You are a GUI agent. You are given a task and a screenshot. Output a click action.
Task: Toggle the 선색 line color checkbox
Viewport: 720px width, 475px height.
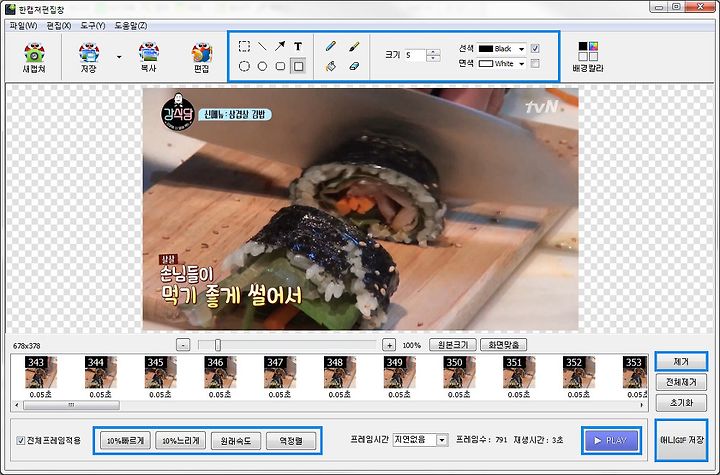[x=535, y=48]
